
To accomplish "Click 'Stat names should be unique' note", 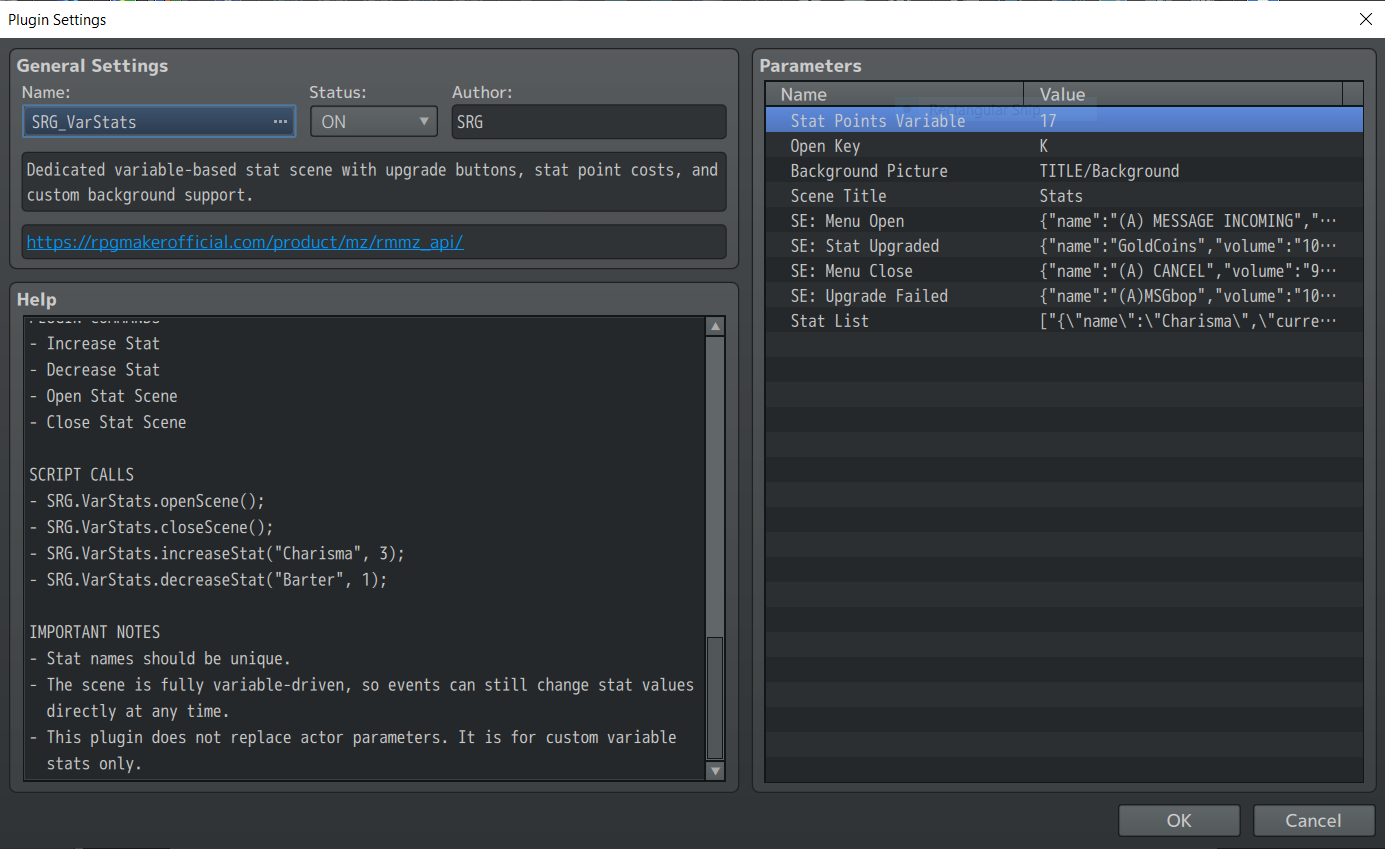I will coord(161,659).
